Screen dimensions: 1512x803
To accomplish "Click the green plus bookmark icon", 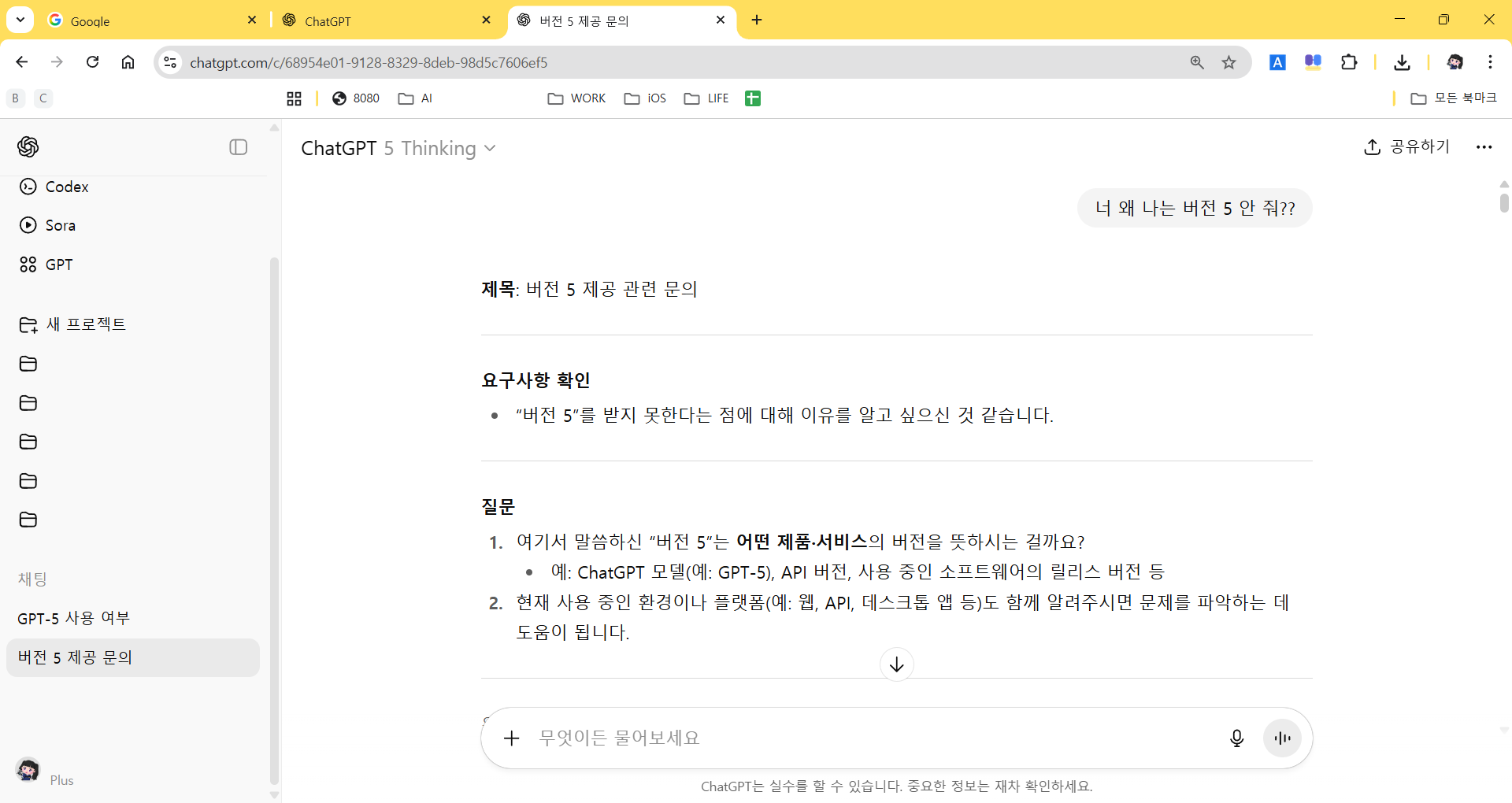I will click(x=753, y=98).
